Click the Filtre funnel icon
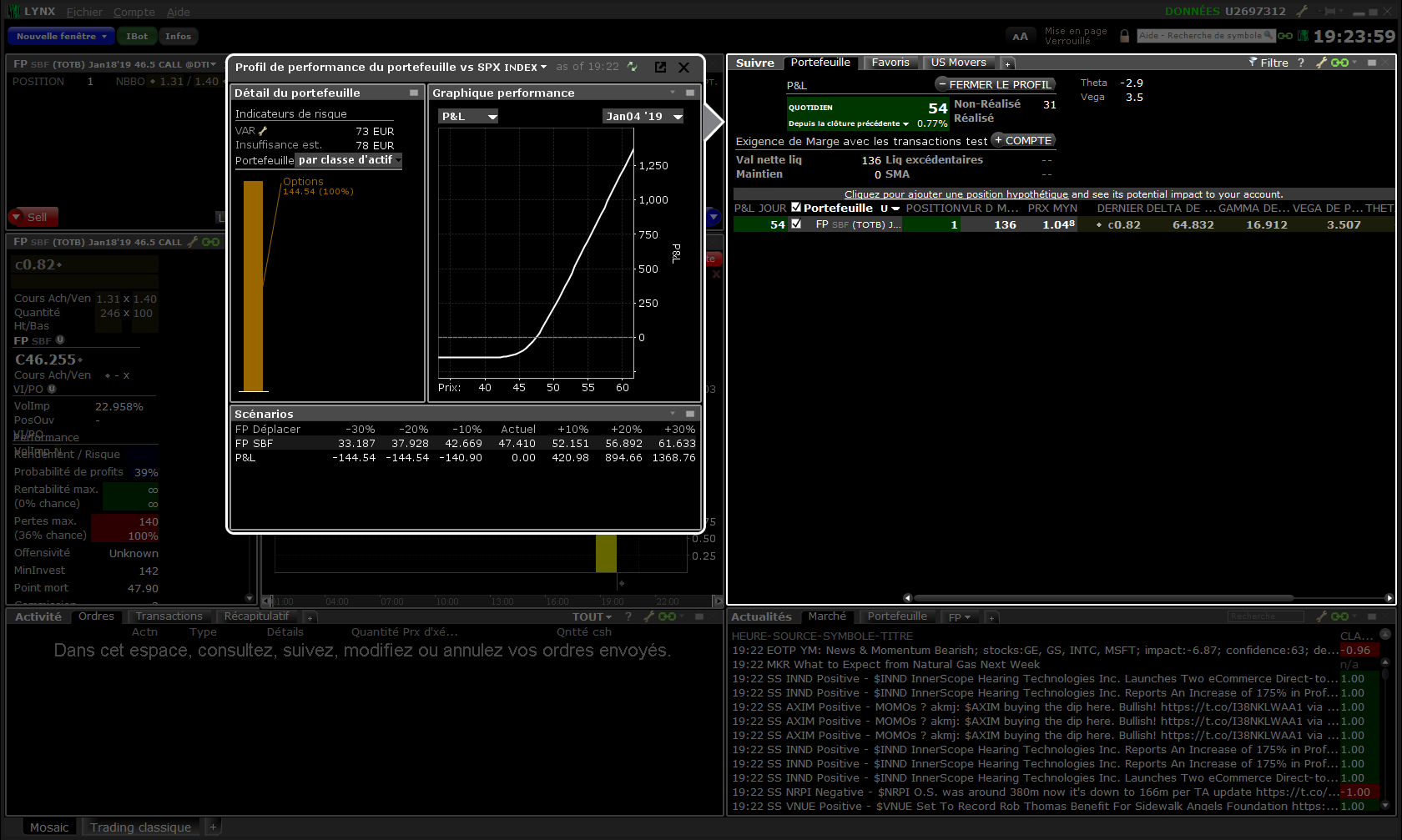 click(x=1253, y=63)
